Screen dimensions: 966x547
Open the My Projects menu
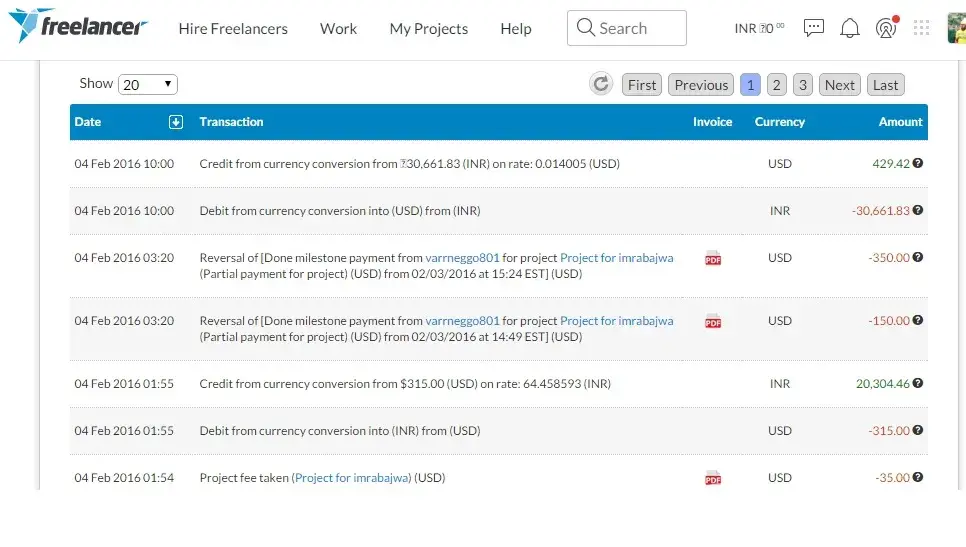click(428, 29)
